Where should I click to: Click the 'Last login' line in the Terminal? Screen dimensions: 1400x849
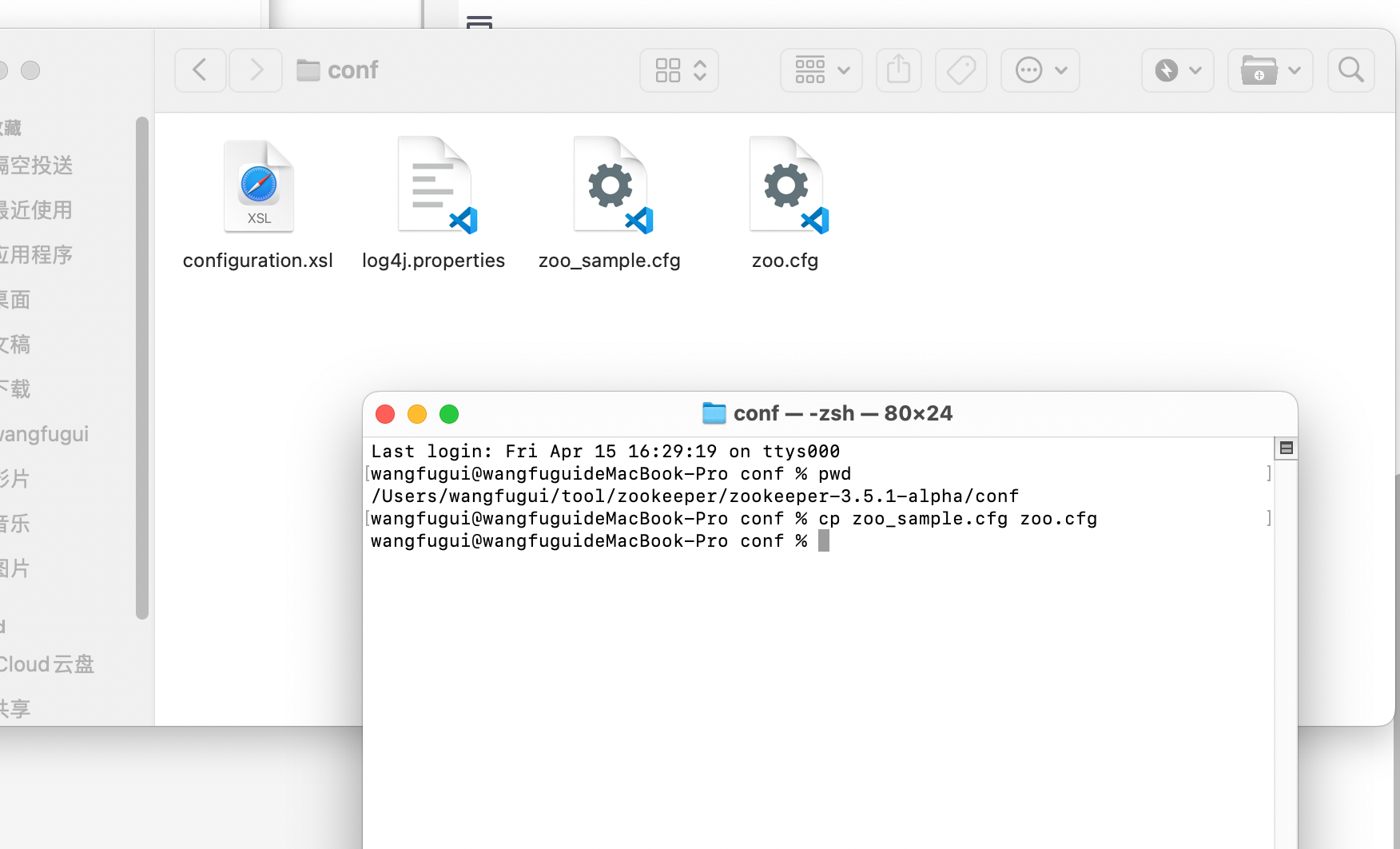coord(606,452)
